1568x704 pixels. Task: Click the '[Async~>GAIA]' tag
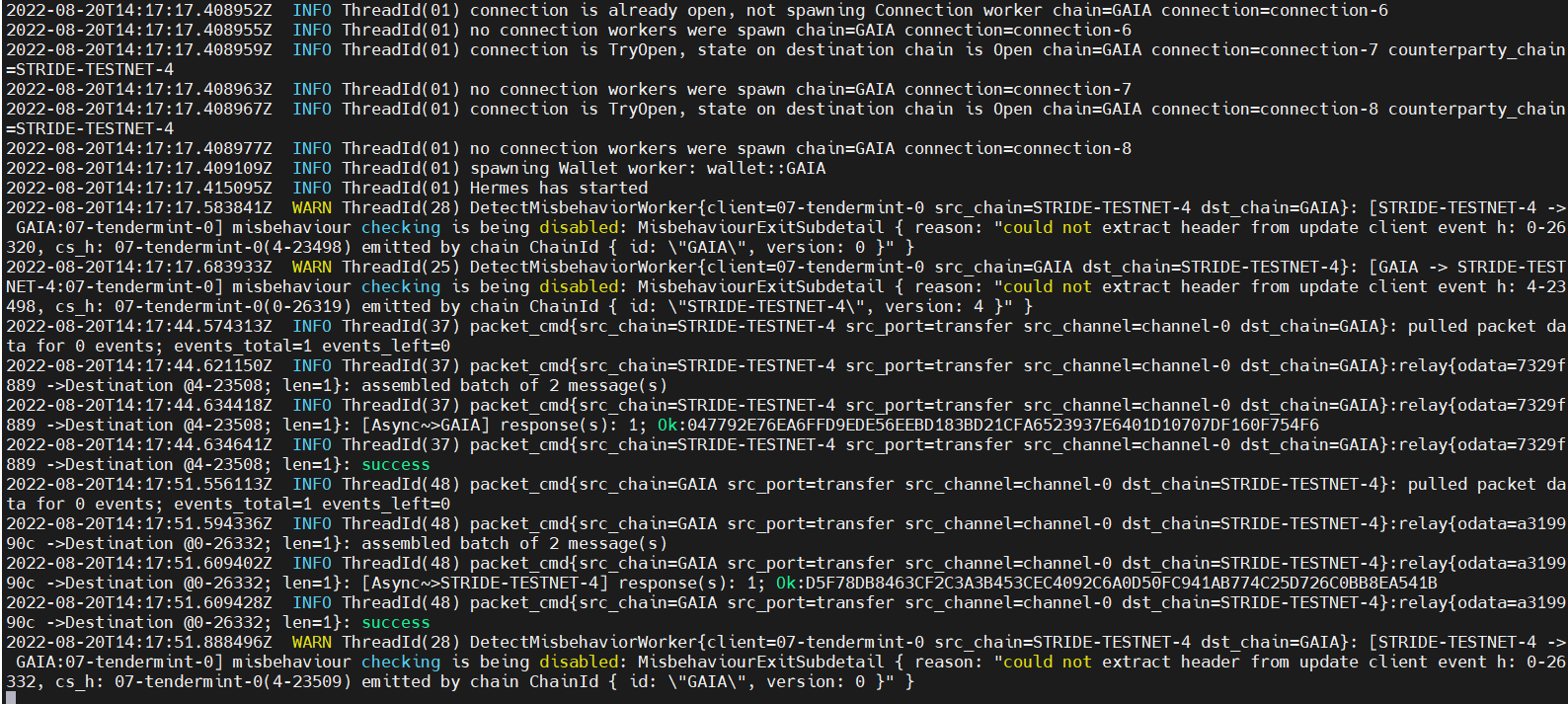[426, 425]
